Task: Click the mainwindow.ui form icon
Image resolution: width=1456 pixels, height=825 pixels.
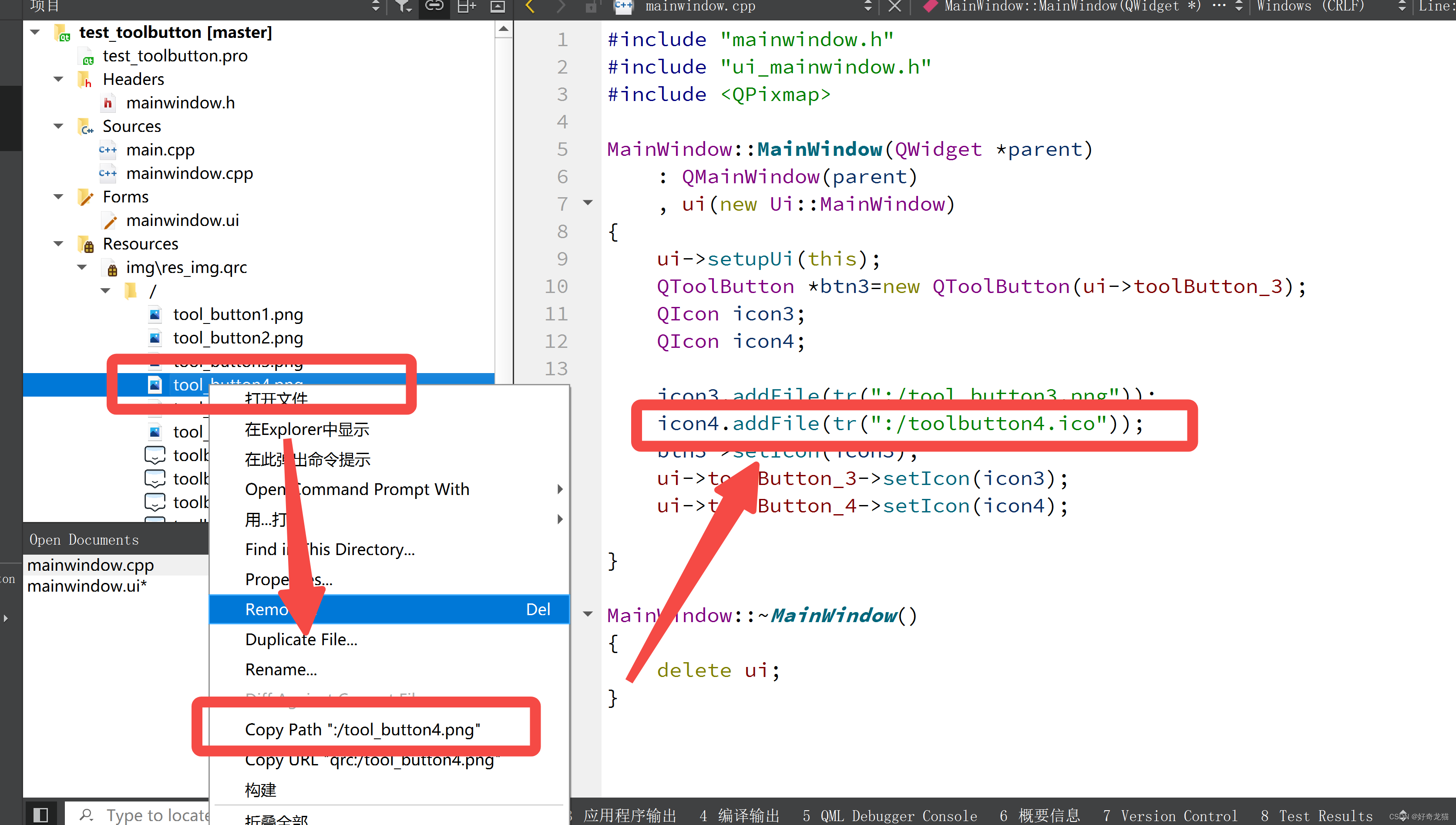Action: pos(109,221)
